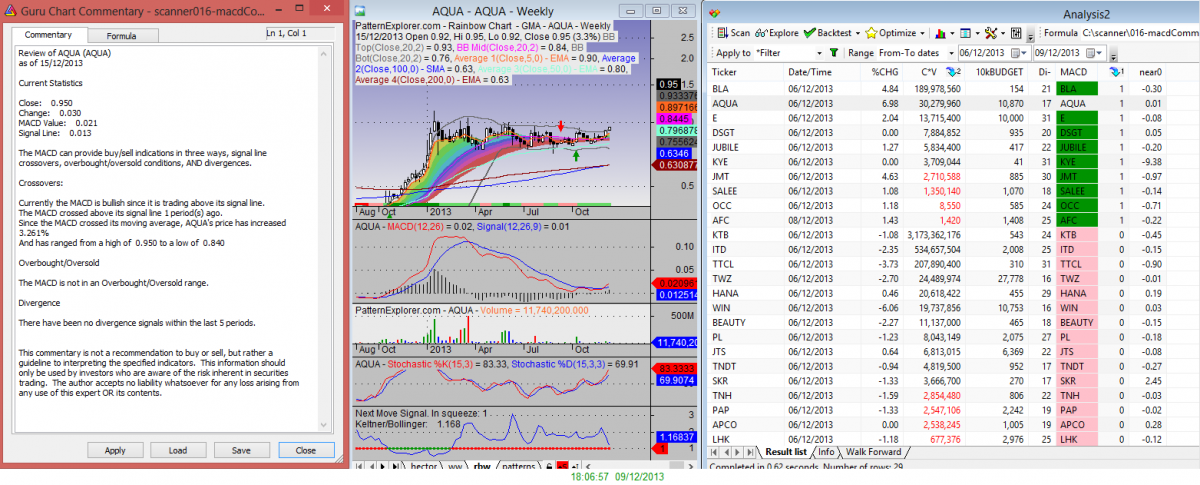
Task: Click lock icon on chart sheet bar
Action: (x=548, y=466)
